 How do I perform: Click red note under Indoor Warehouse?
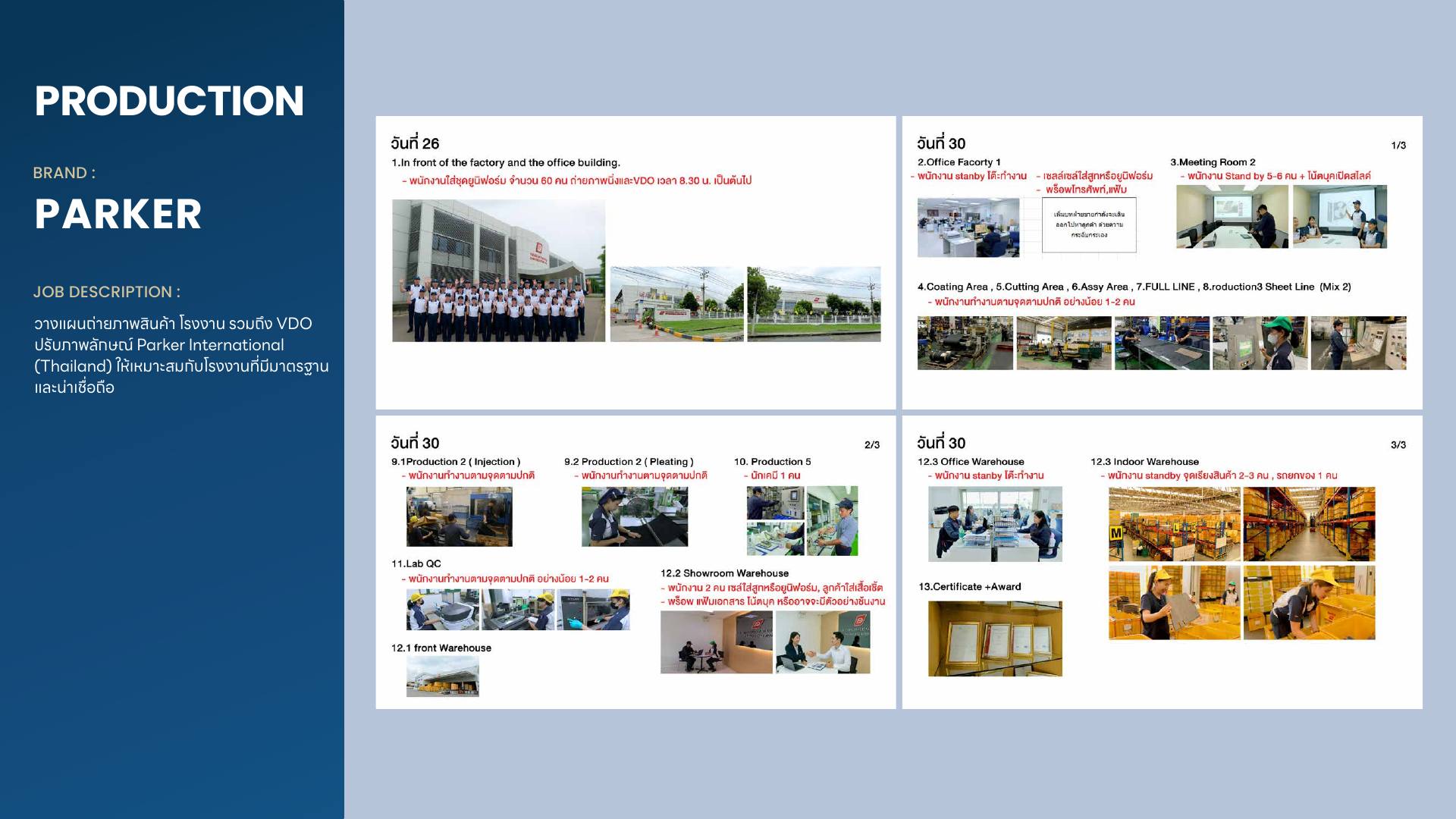[x=1219, y=475]
